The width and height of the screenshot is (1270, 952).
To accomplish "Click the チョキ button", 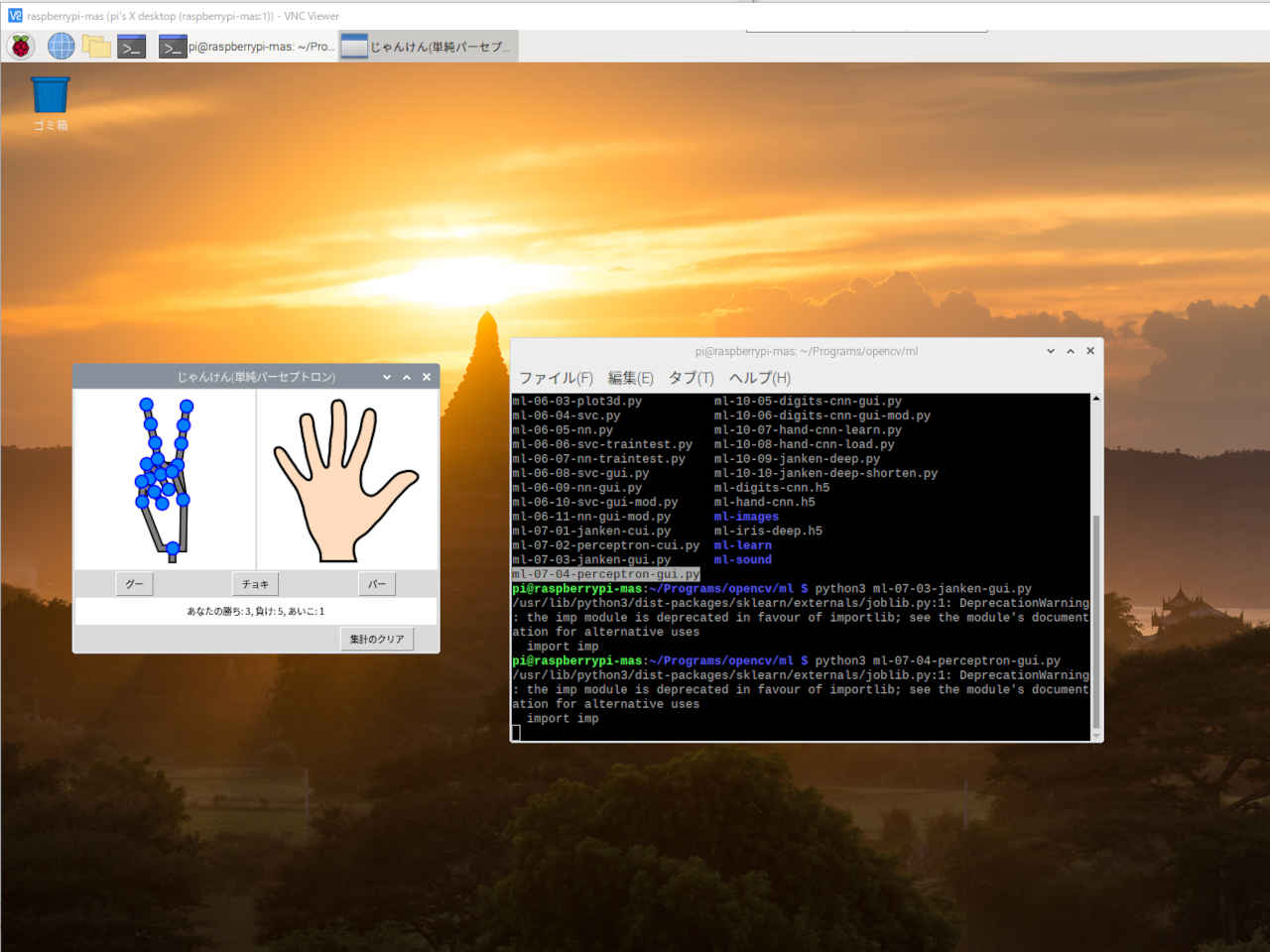I will coord(255,584).
